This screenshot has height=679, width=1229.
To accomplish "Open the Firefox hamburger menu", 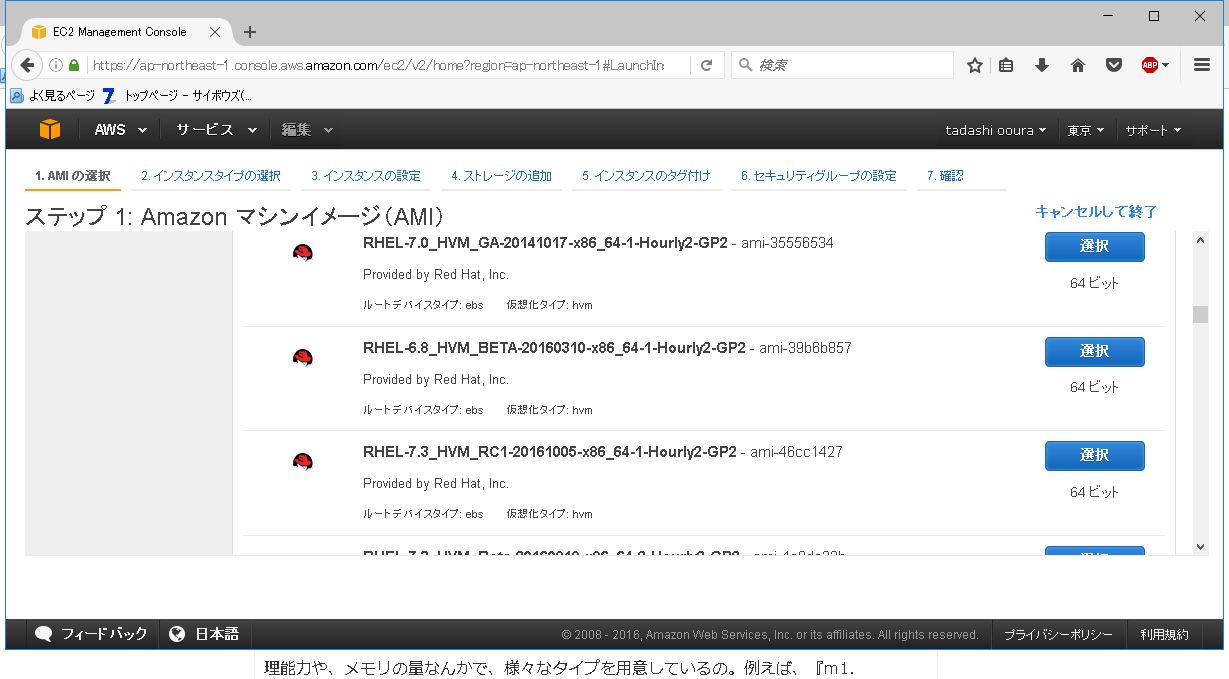I will click(1202, 65).
